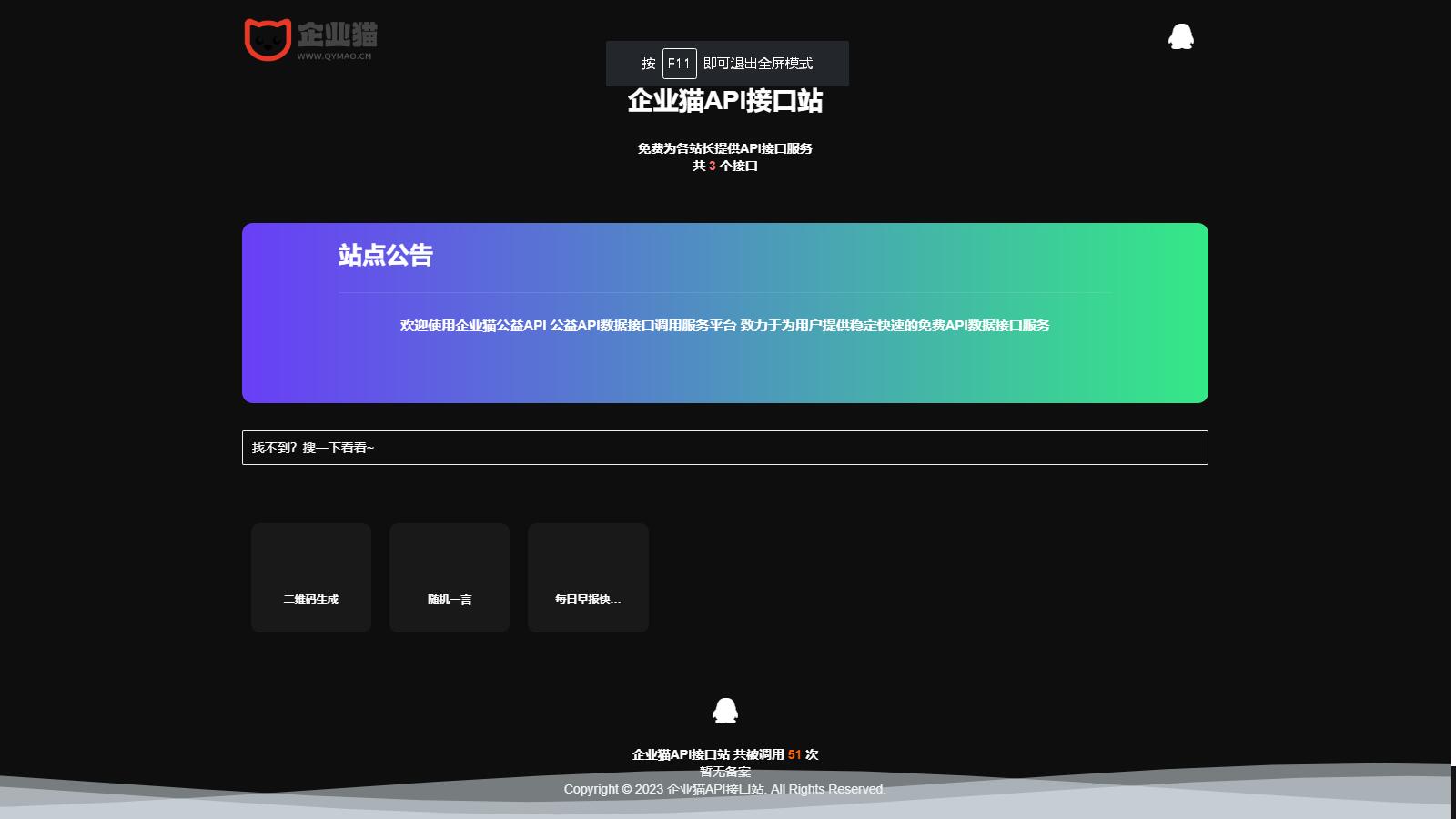Click the search box reading 找不到？搜一下看看~

click(724, 448)
